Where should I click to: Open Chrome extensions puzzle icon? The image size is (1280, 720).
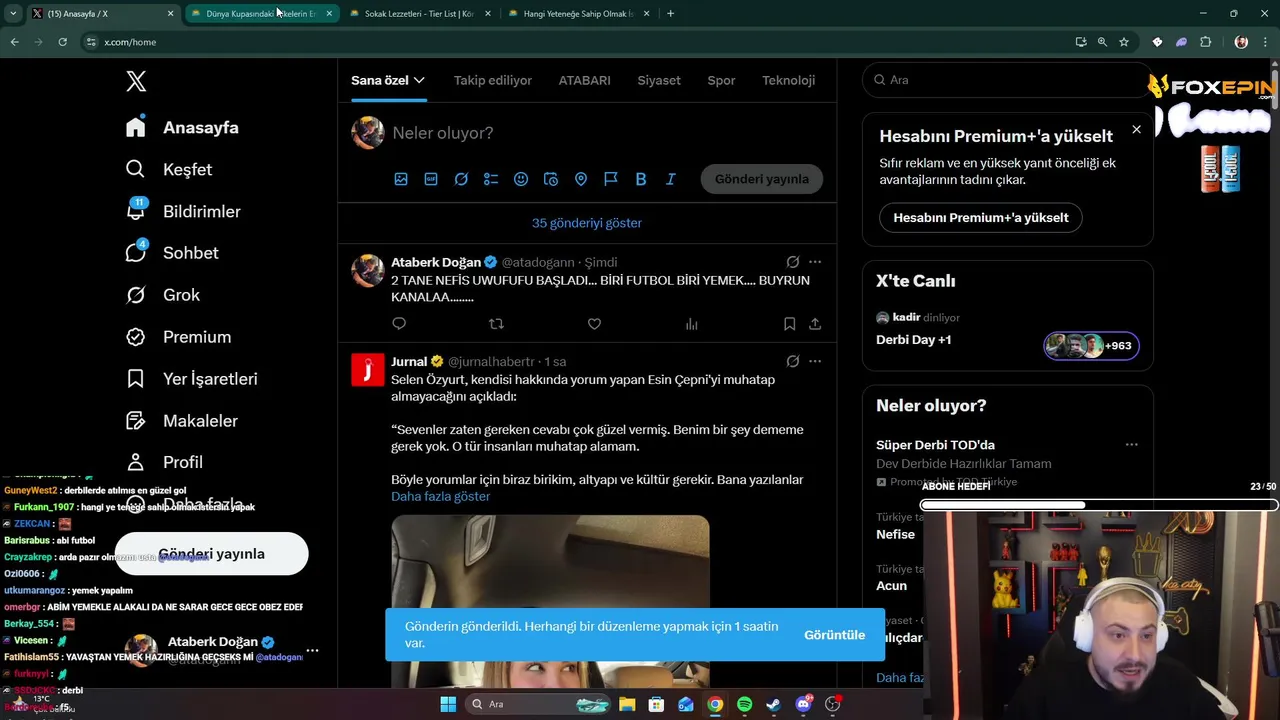pyautogui.click(x=1205, y=42)
